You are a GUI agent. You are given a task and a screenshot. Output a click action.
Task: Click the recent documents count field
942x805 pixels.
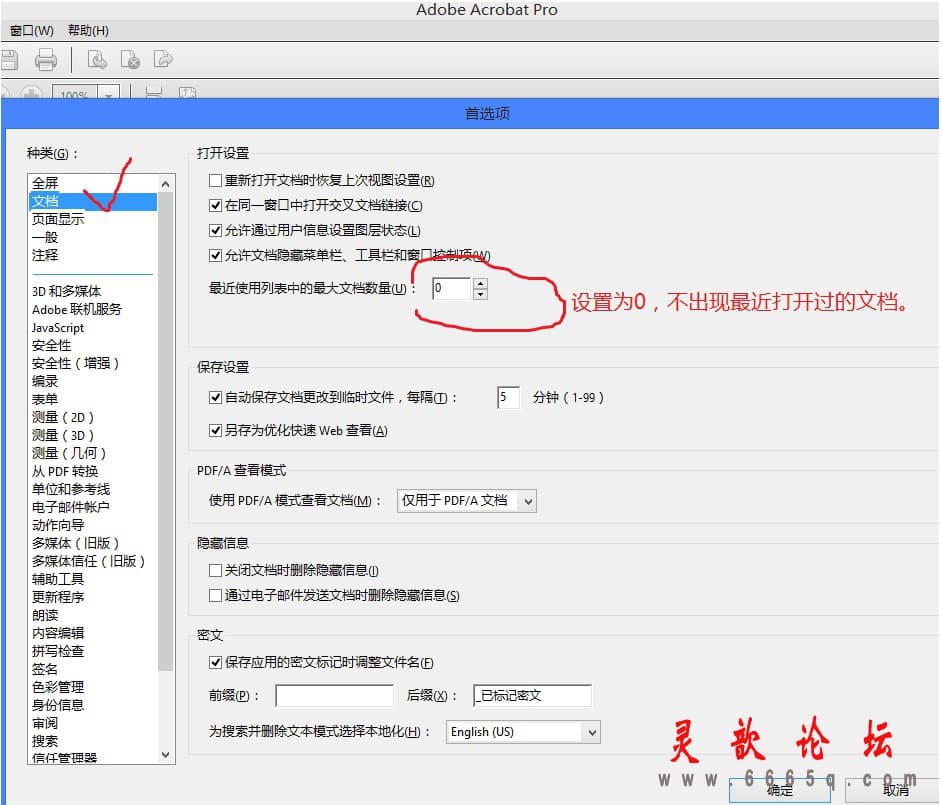[x=452, y=288]
